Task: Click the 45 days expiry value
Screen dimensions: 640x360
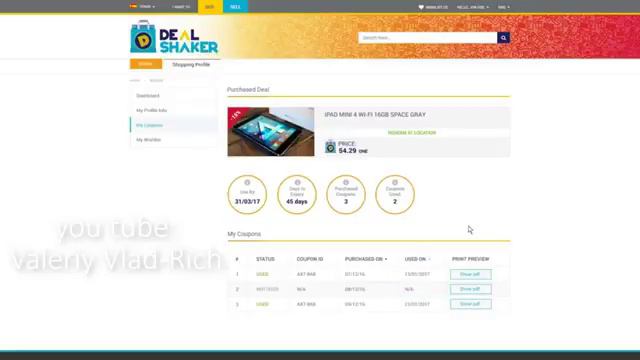Action: [297, 202]
